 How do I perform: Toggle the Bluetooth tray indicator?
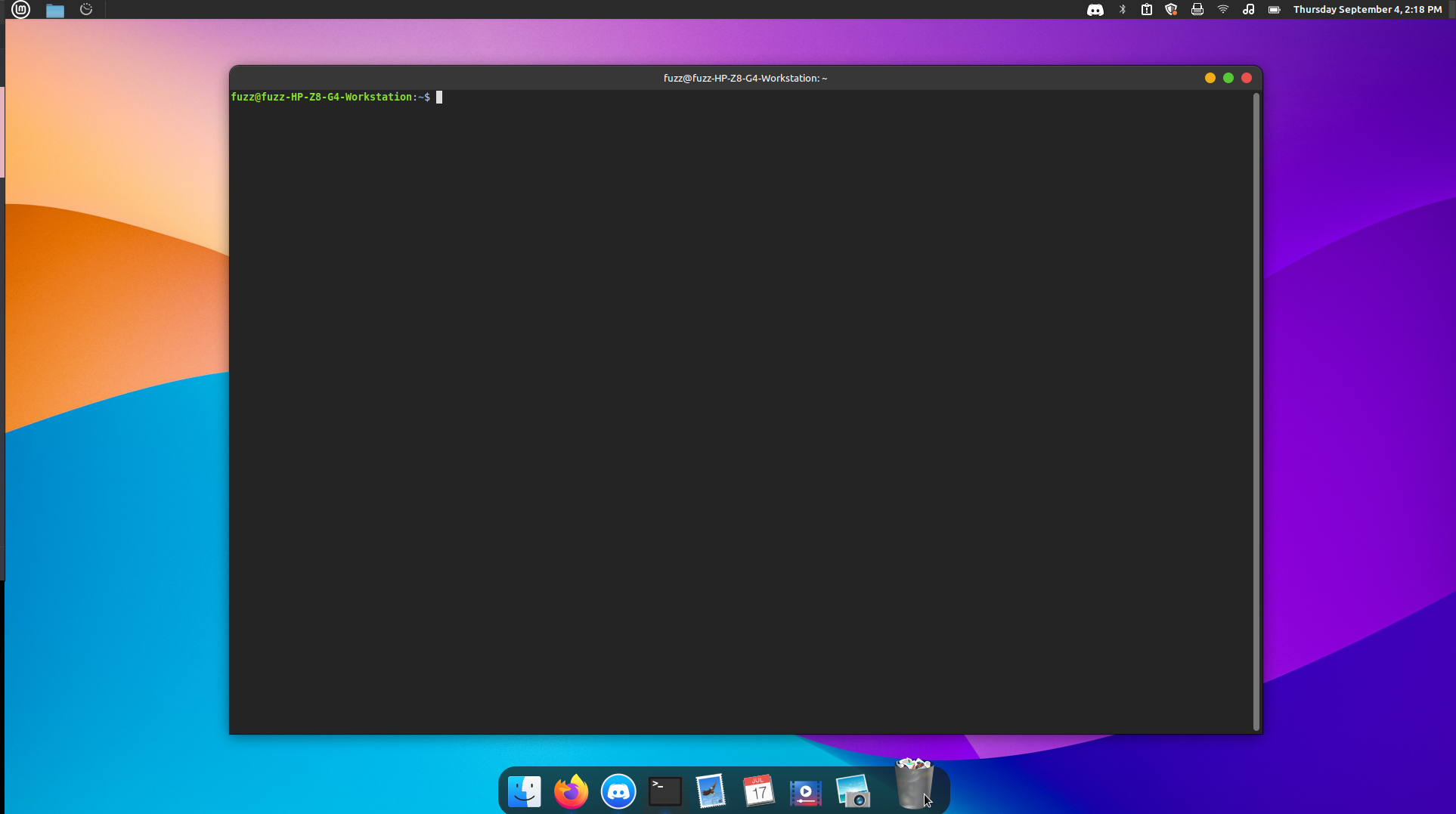(x=1123, y=10)
